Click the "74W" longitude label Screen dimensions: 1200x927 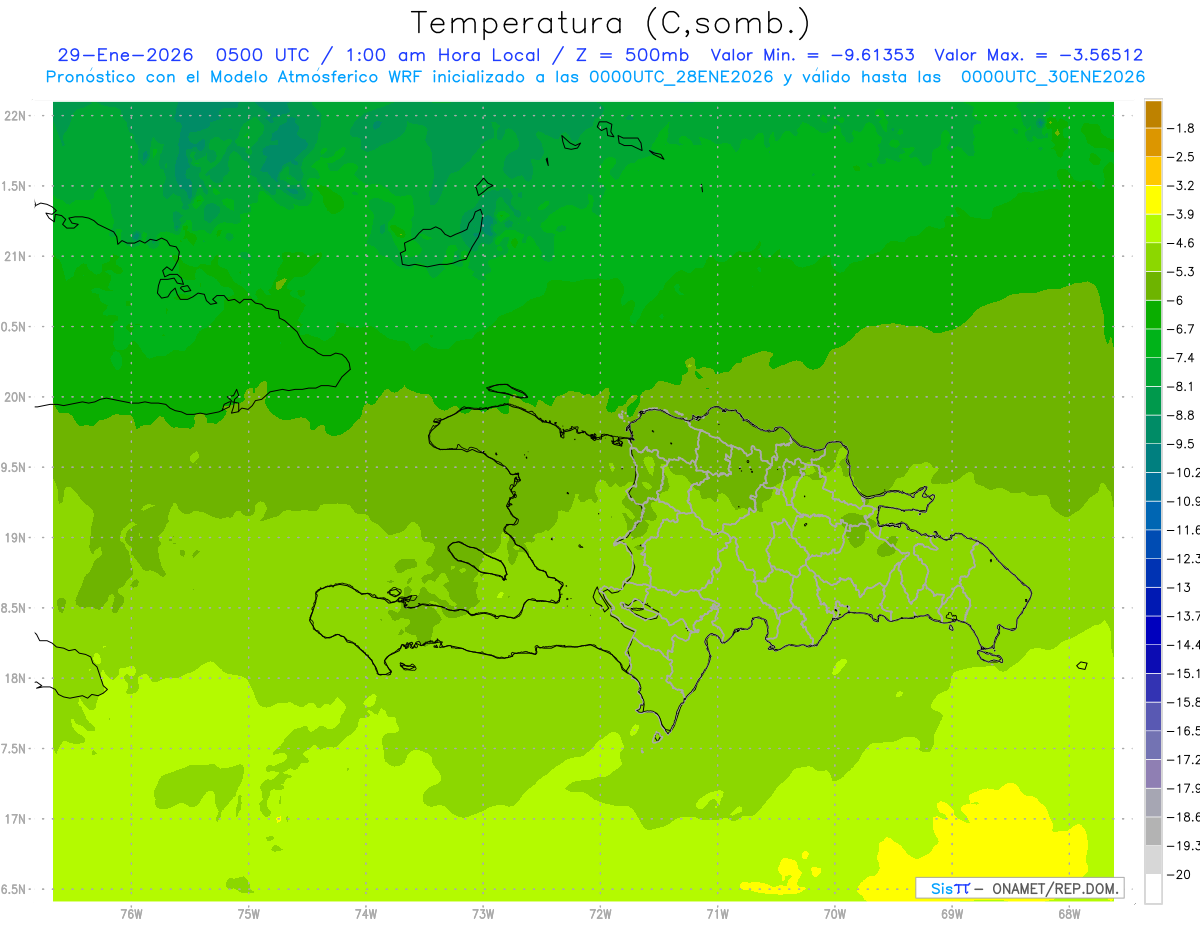(x=365, y=914)
